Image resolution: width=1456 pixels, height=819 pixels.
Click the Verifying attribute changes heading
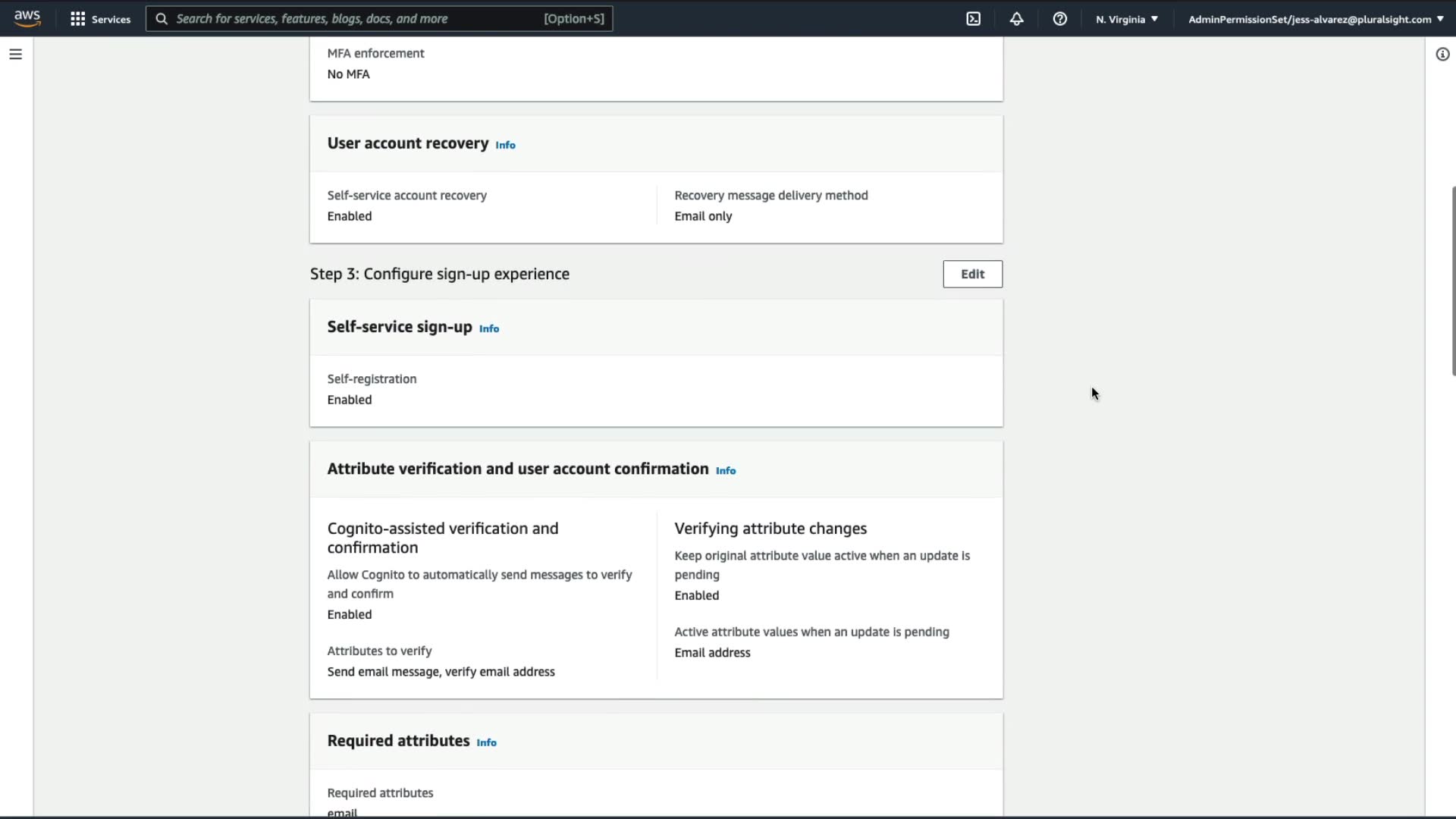tap(770, 529)
